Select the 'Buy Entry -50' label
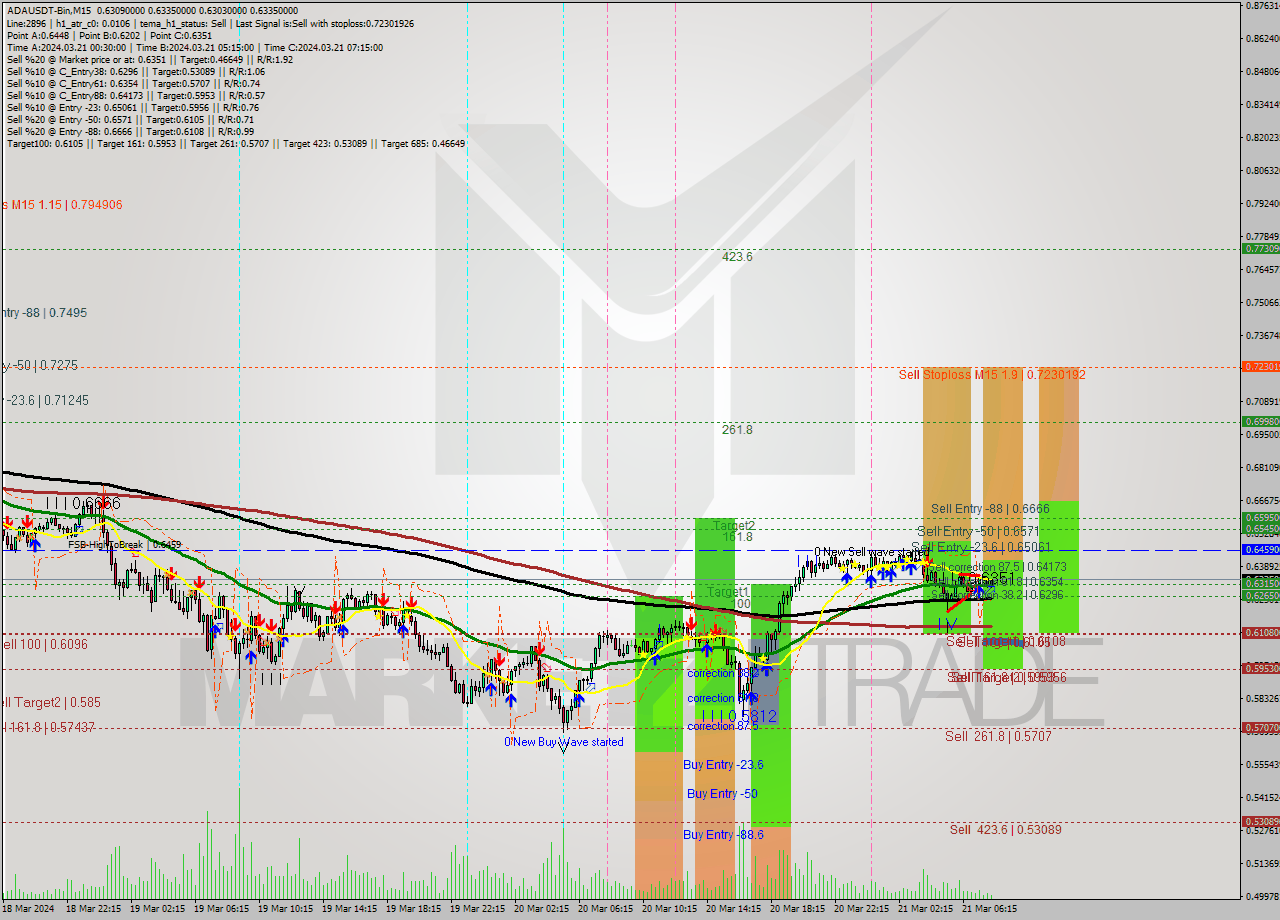 coord(722,794)
